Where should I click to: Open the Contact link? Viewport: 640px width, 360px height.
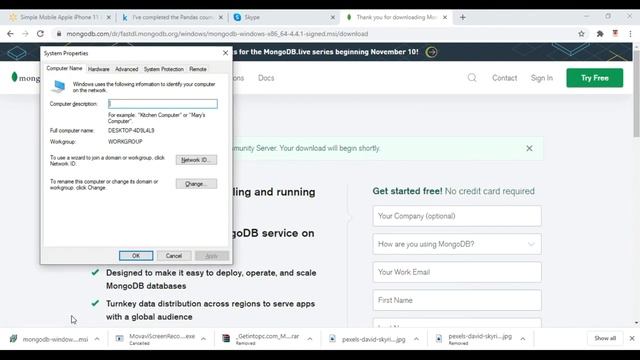tap(504, 78)
